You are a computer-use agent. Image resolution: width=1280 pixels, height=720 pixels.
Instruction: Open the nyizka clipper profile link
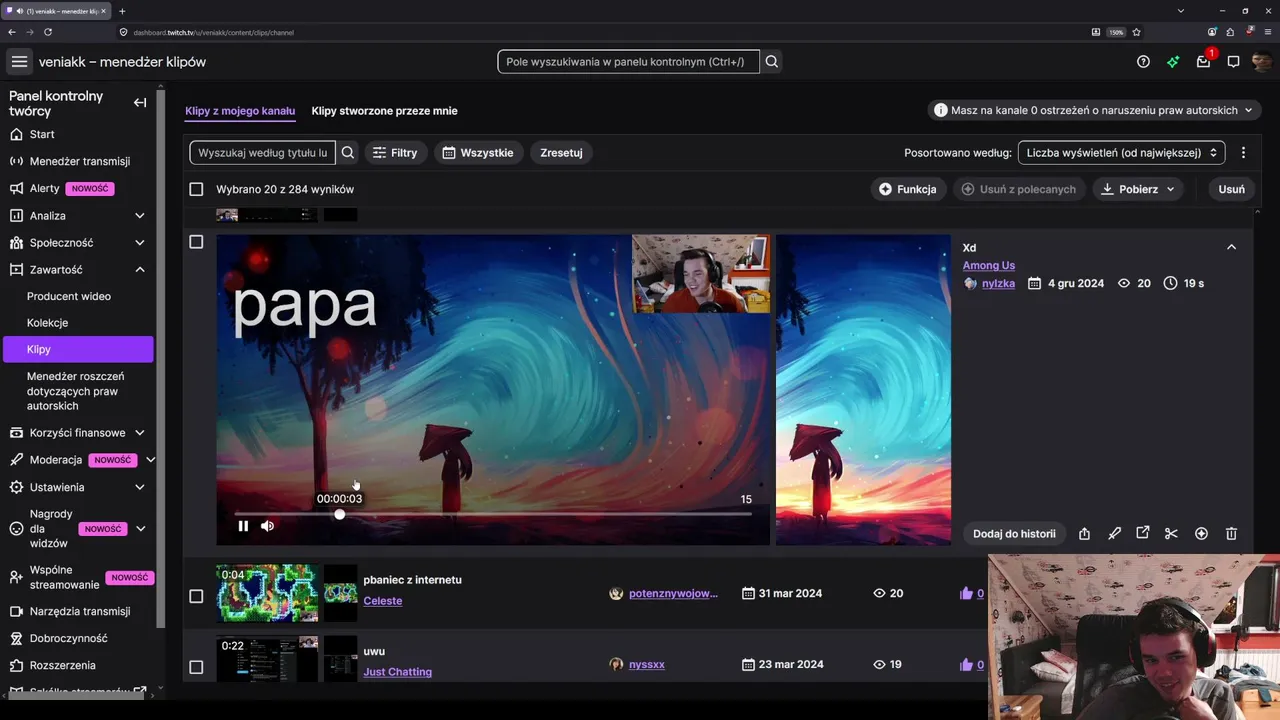998,283
